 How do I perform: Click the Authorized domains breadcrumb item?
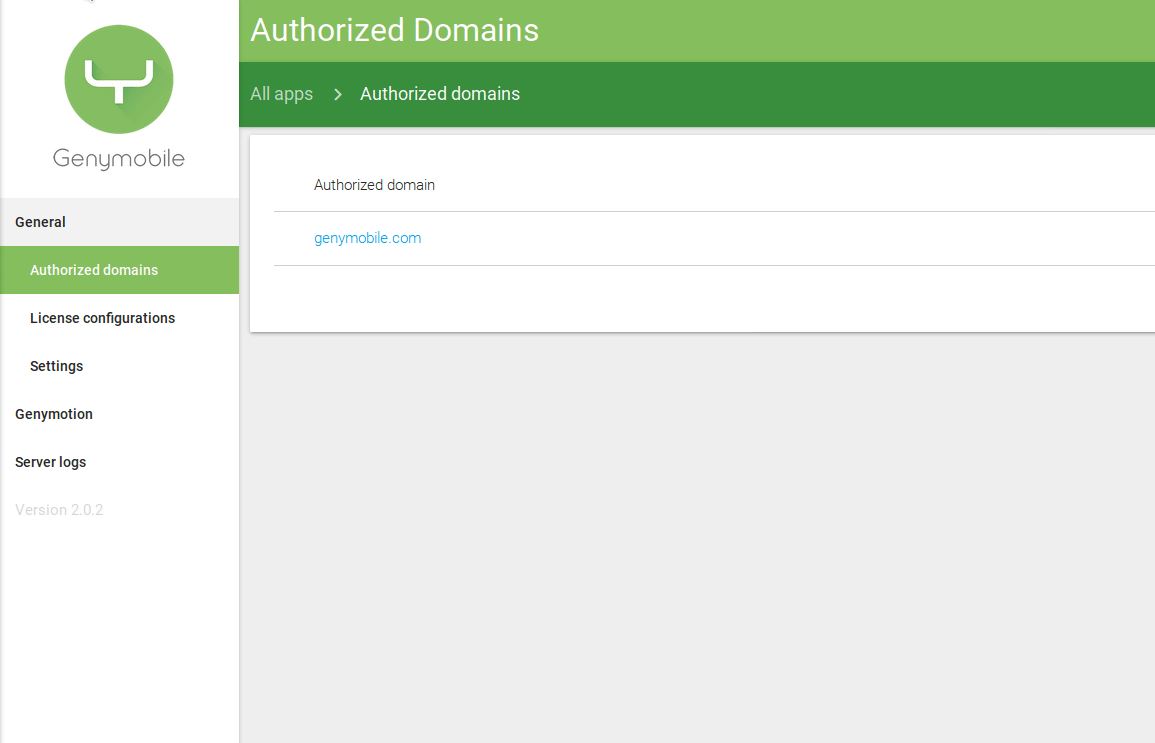point(440,94)
